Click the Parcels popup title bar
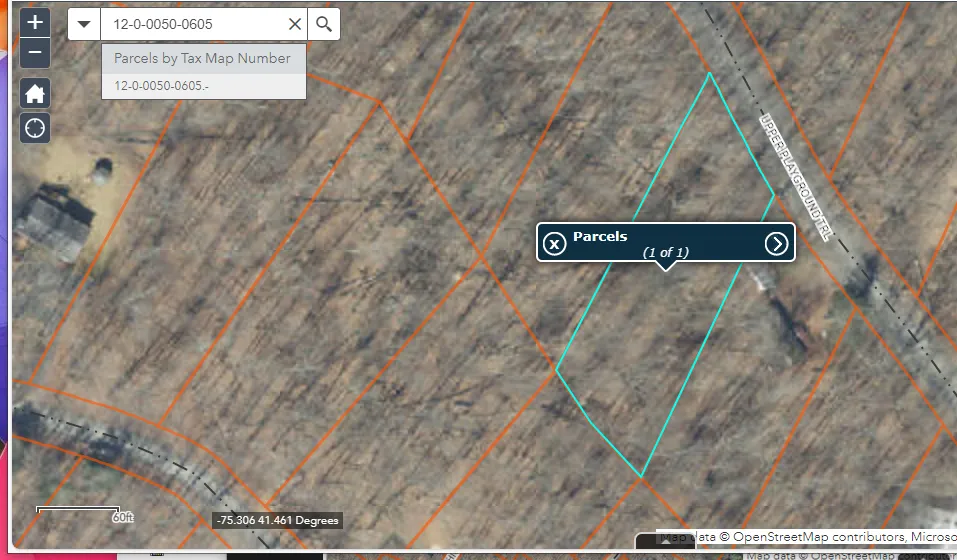This screenshot has width=957, height=560. tap(664, 237)
